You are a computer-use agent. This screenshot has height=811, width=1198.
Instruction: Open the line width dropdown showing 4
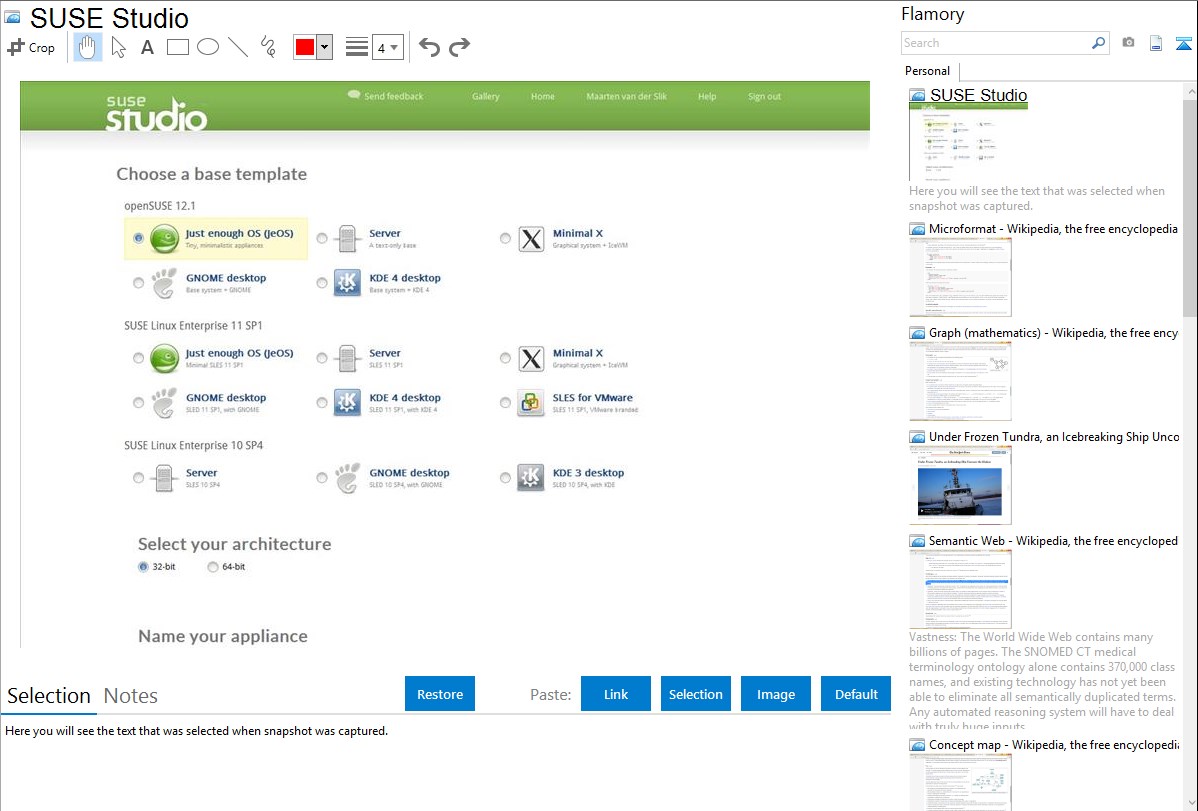tap(388, 47)
